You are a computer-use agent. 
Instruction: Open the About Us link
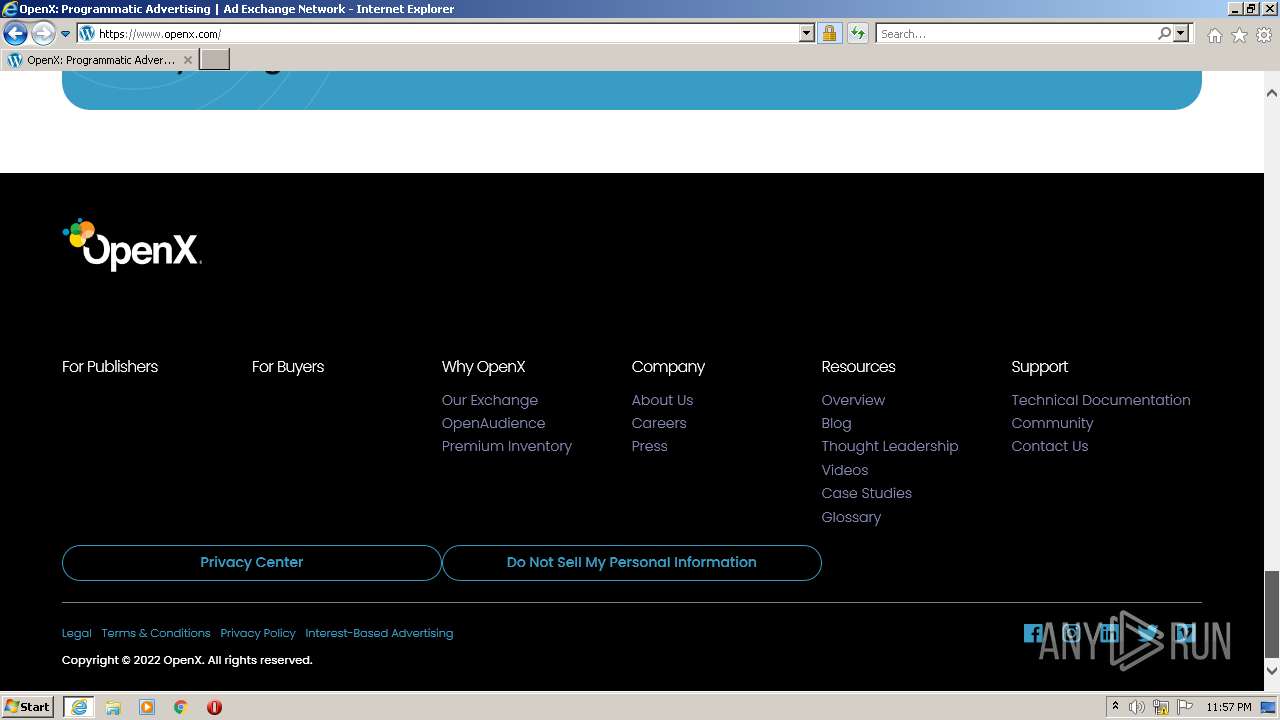(x=662, y=400)
